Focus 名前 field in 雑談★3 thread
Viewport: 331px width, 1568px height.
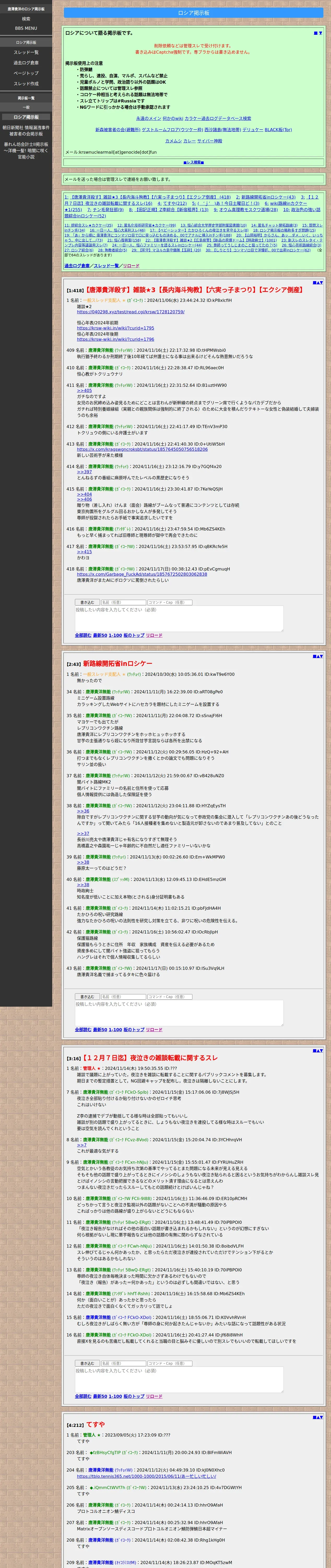point(123,603)
